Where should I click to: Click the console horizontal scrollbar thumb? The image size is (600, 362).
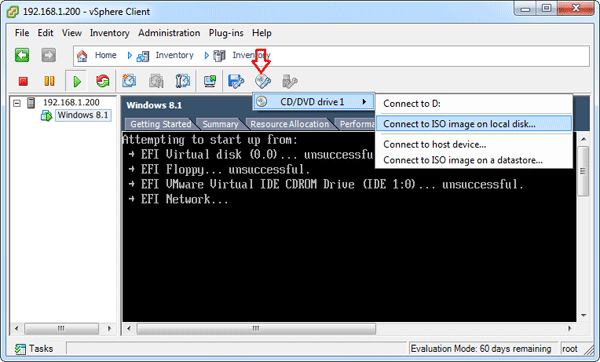(x=256, y=329)
